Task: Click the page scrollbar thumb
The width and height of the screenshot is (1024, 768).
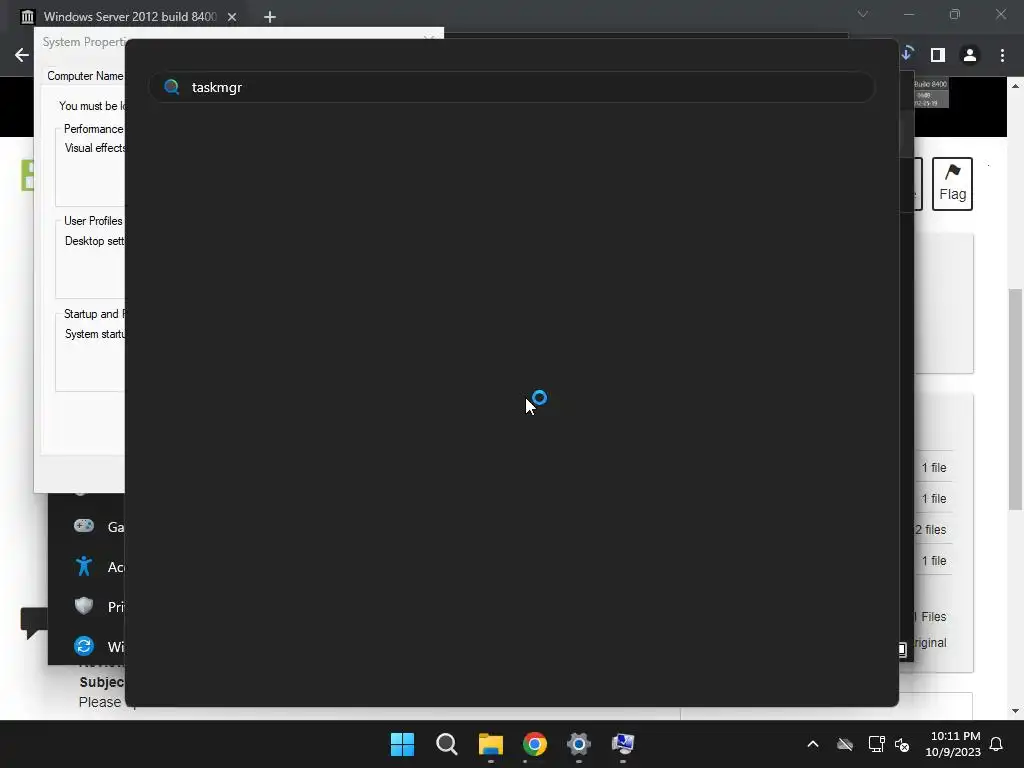Action: point(1016,399)
